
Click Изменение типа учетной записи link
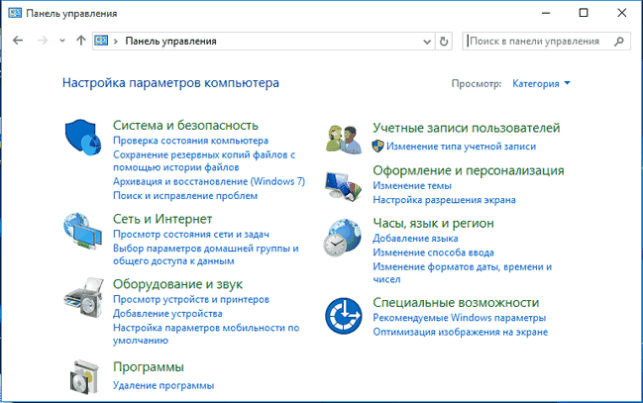(461, 146)
